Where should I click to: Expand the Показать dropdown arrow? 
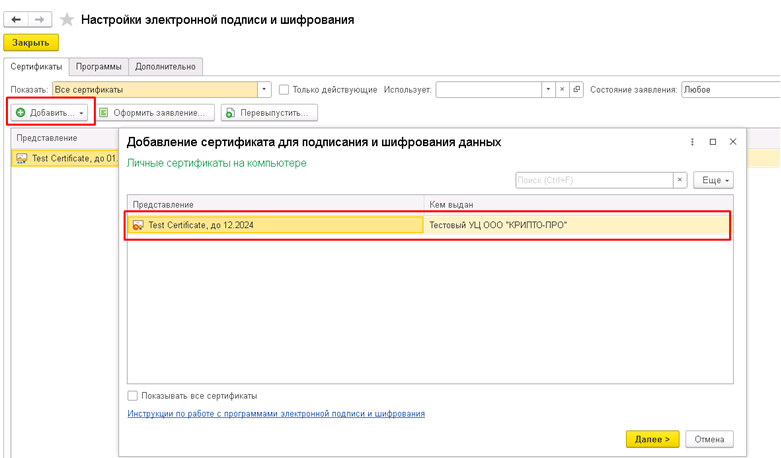[265, 90]
